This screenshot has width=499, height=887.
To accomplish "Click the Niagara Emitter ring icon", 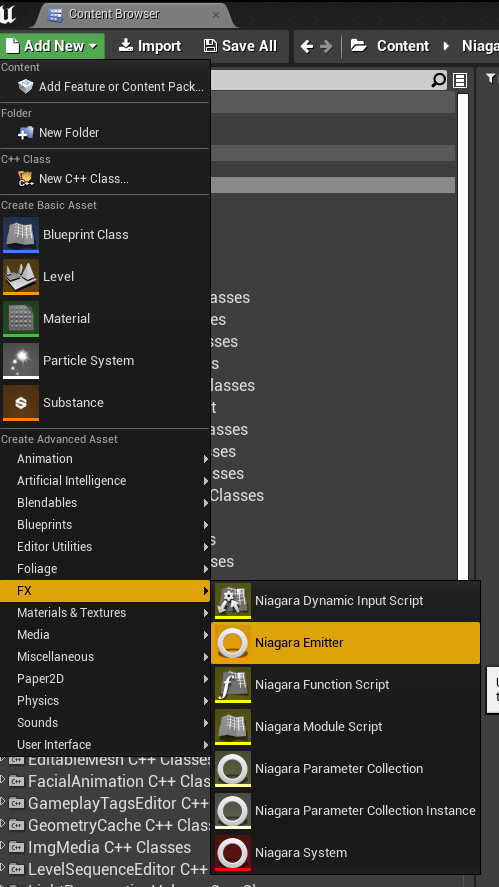I will pyautogui.click(x=233, y=643).
